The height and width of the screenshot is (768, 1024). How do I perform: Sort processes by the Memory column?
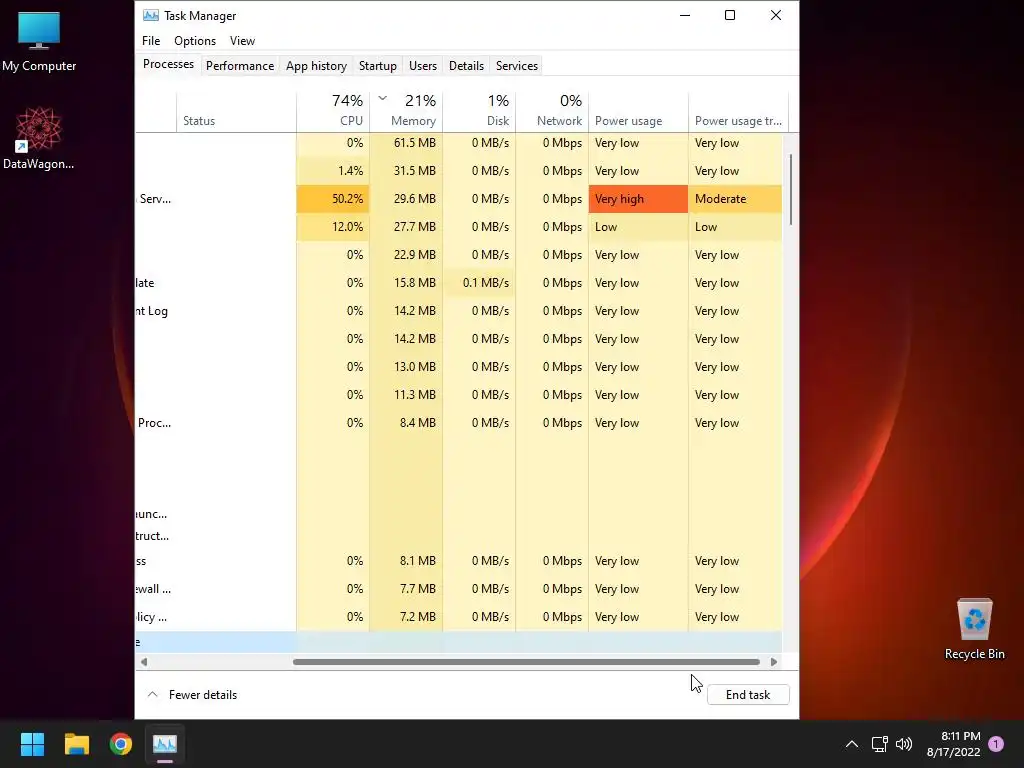tap(406, 112)
